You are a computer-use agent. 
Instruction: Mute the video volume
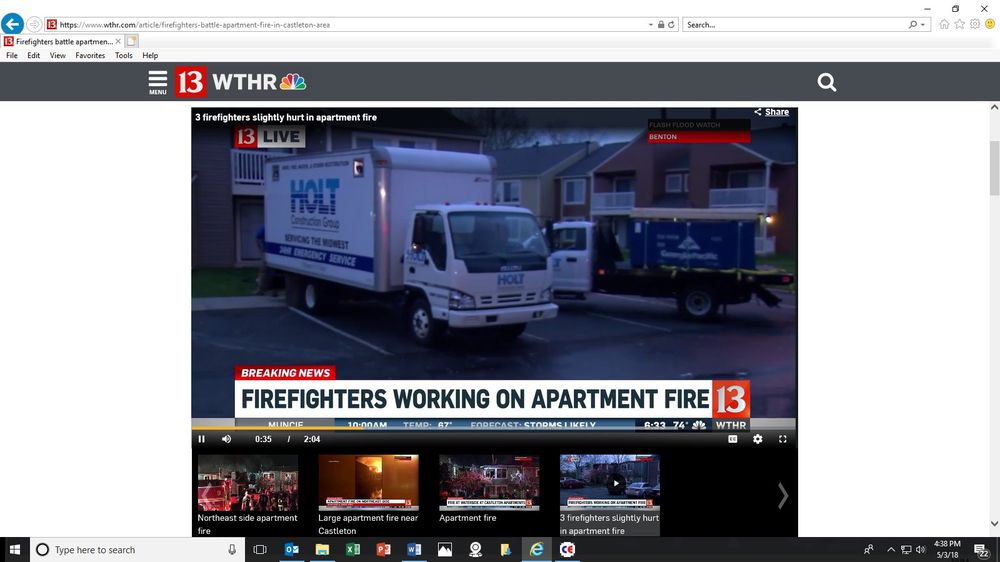coord(226,439)
